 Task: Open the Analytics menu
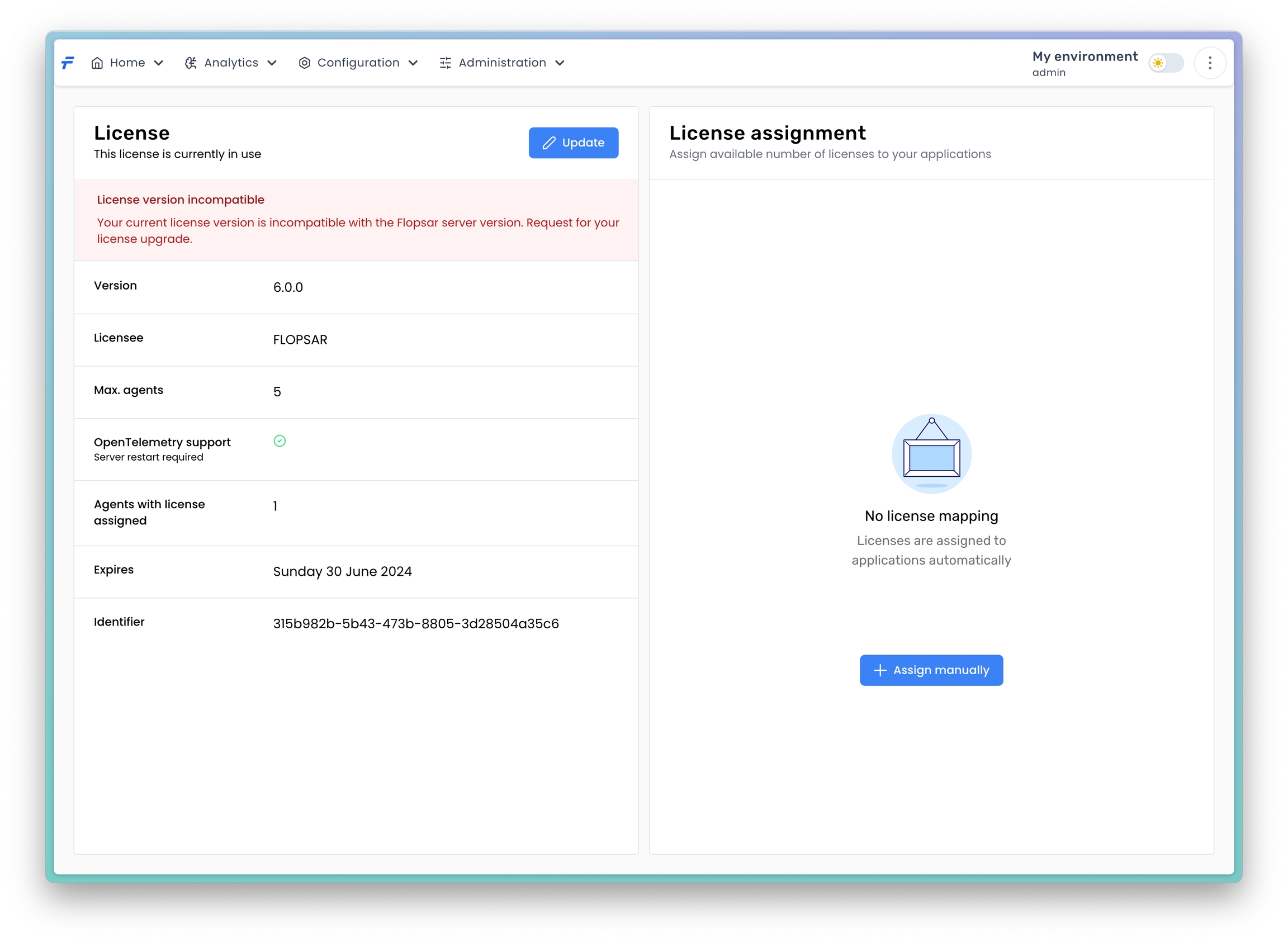click(231, 63)
